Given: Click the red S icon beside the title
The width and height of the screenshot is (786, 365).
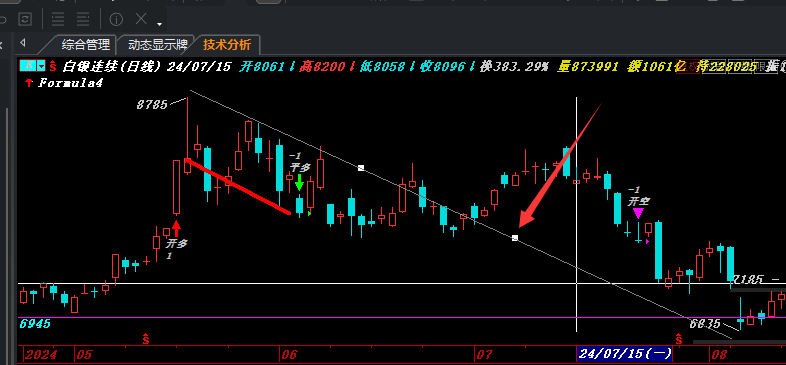Looking at the screenshot, I should [x=53, y=66].
